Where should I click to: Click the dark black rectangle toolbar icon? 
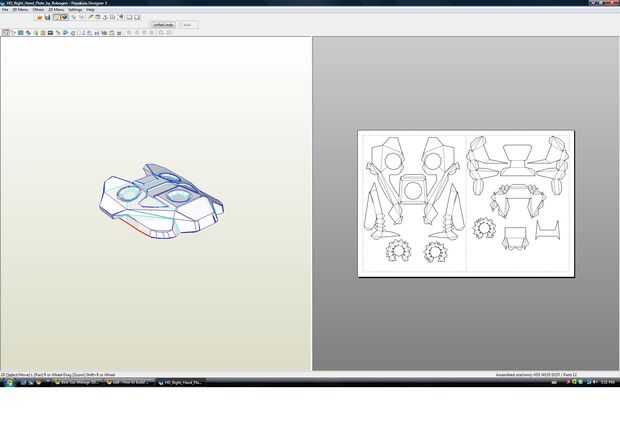50,33
